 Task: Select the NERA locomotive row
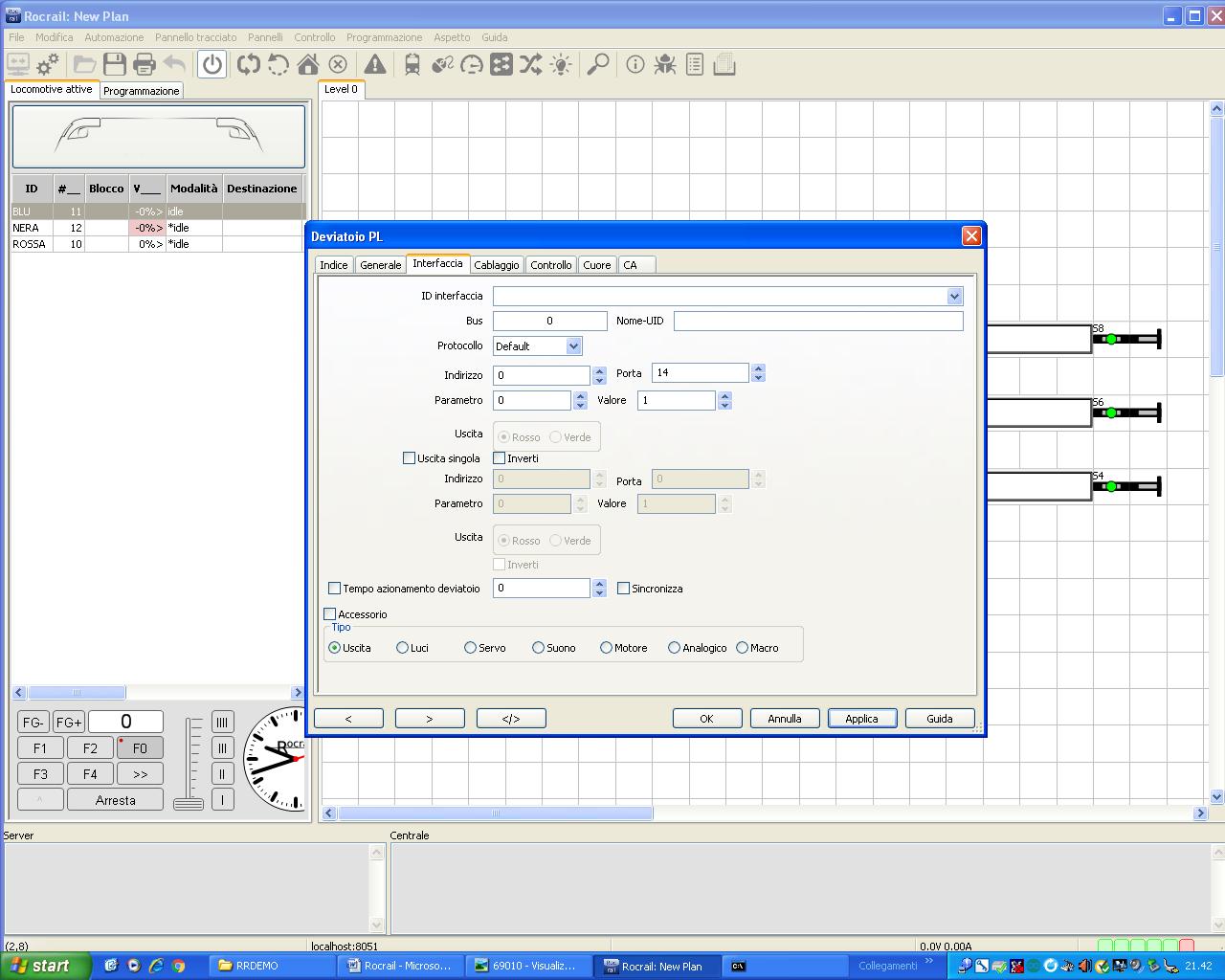(x=157, y=228)
